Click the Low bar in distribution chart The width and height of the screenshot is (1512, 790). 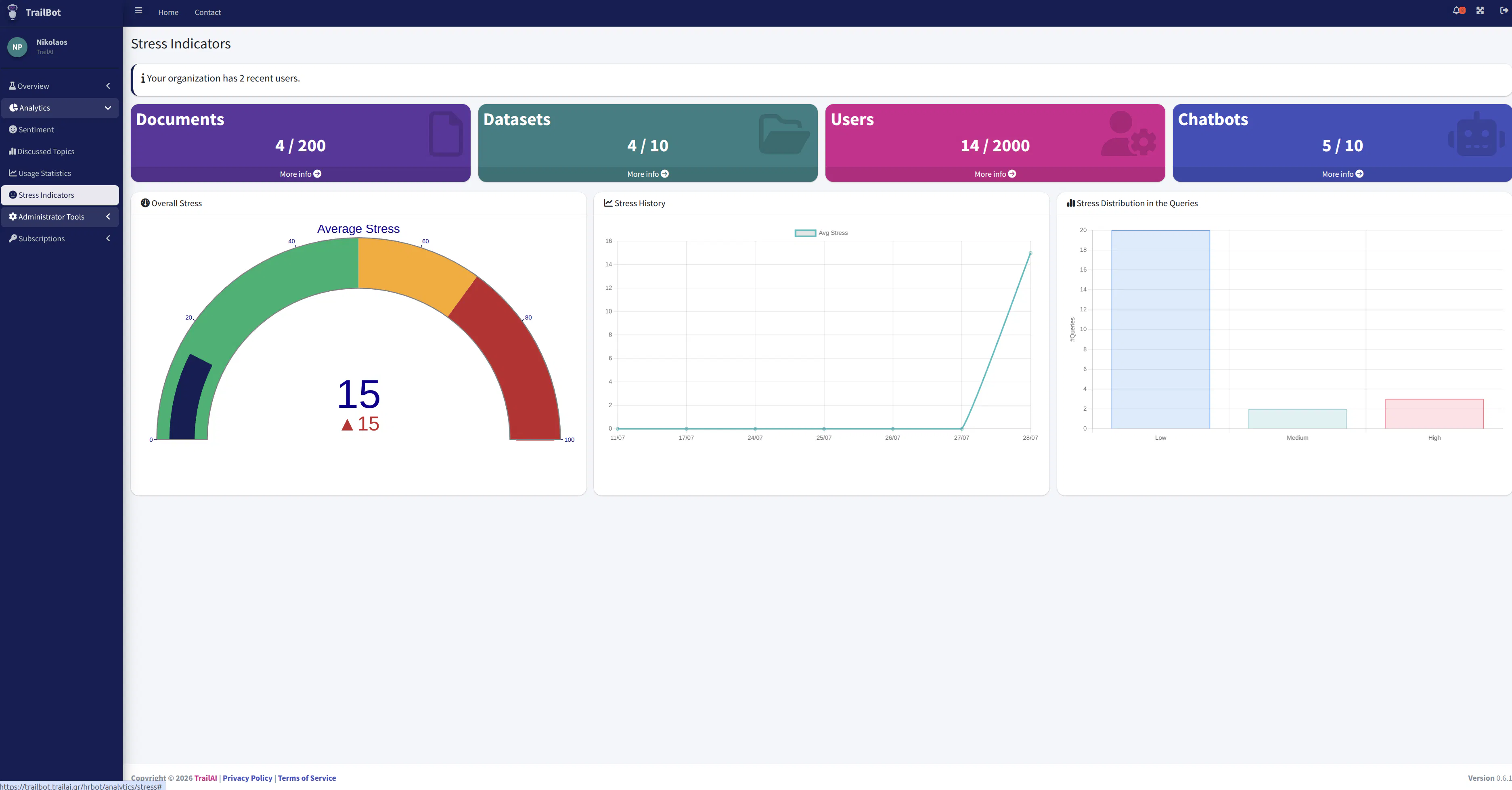1160,329
